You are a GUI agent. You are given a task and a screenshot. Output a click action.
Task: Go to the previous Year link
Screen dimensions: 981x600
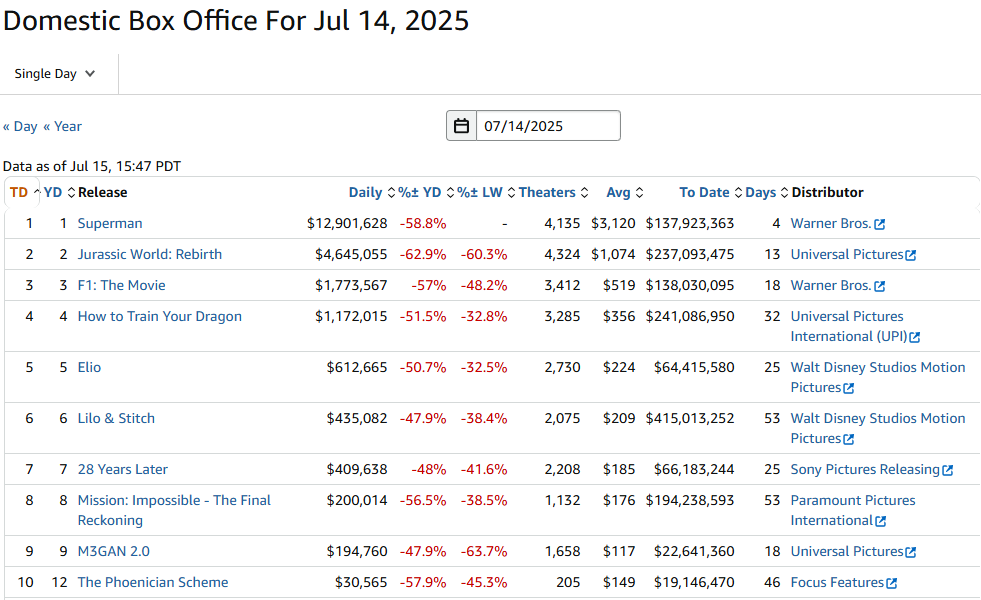(x=63, y=126)
